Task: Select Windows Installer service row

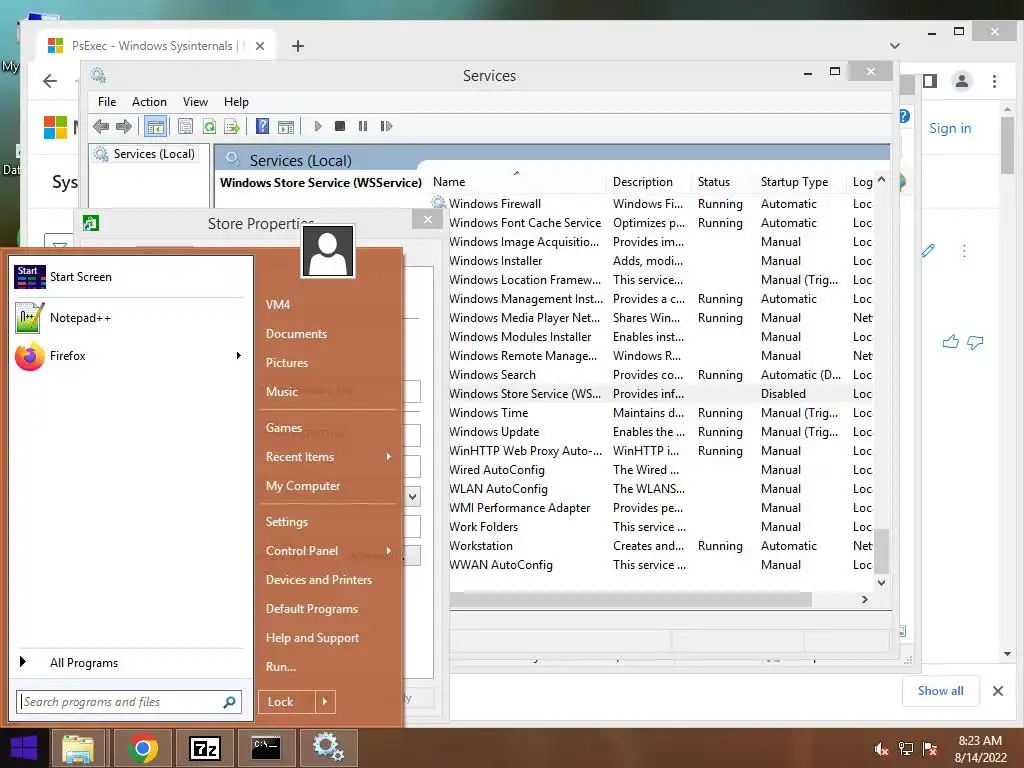Action: (x=652, y=261)
